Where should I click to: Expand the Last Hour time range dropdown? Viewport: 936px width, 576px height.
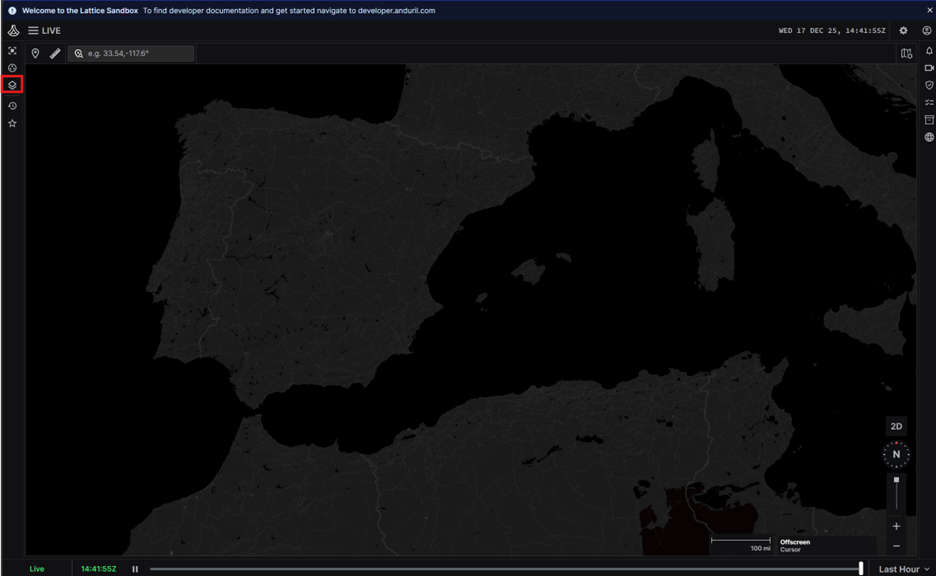click(x=903, y=569)
